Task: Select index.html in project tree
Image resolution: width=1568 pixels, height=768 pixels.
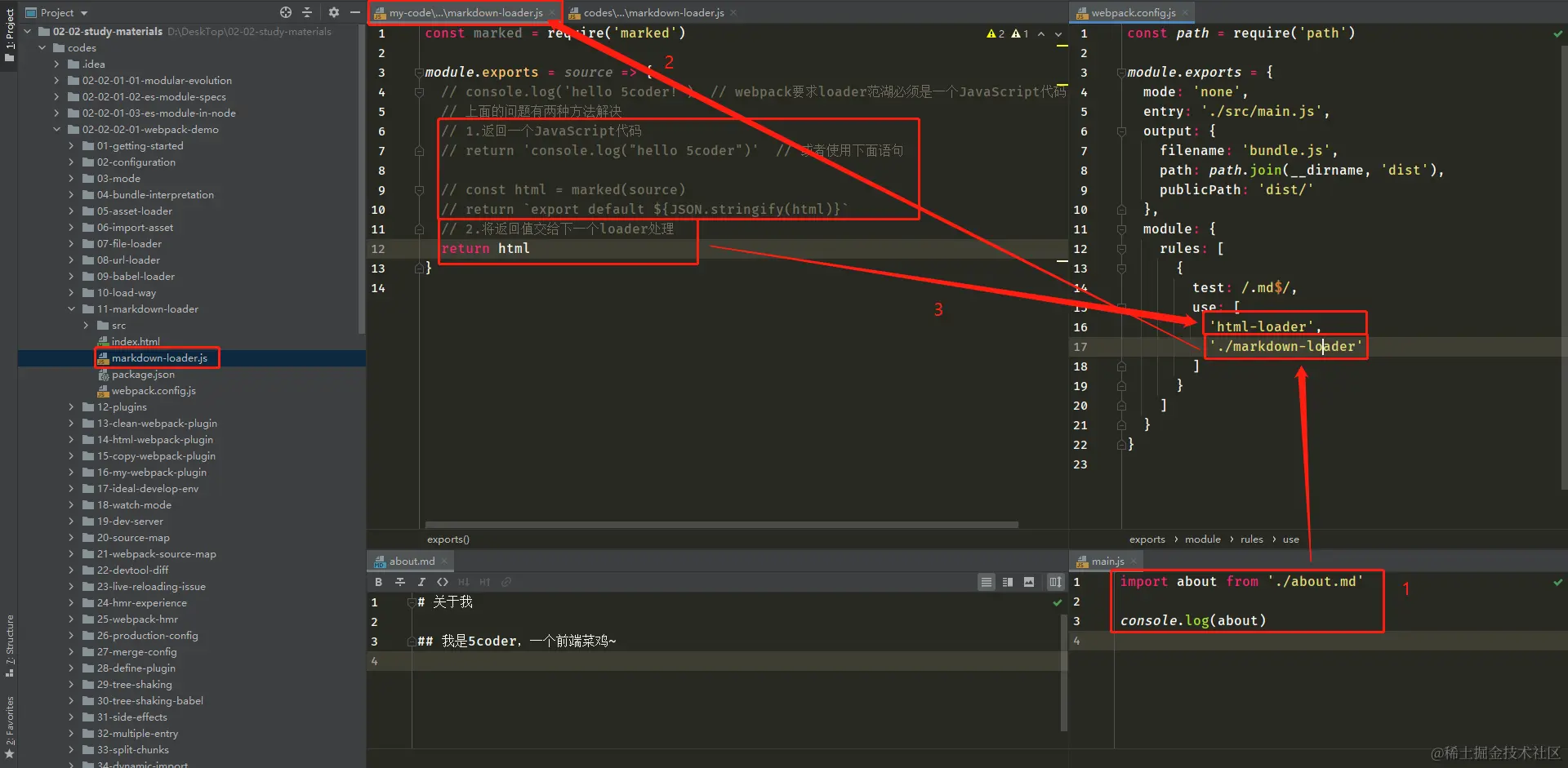Action: (x=136, y=342)
